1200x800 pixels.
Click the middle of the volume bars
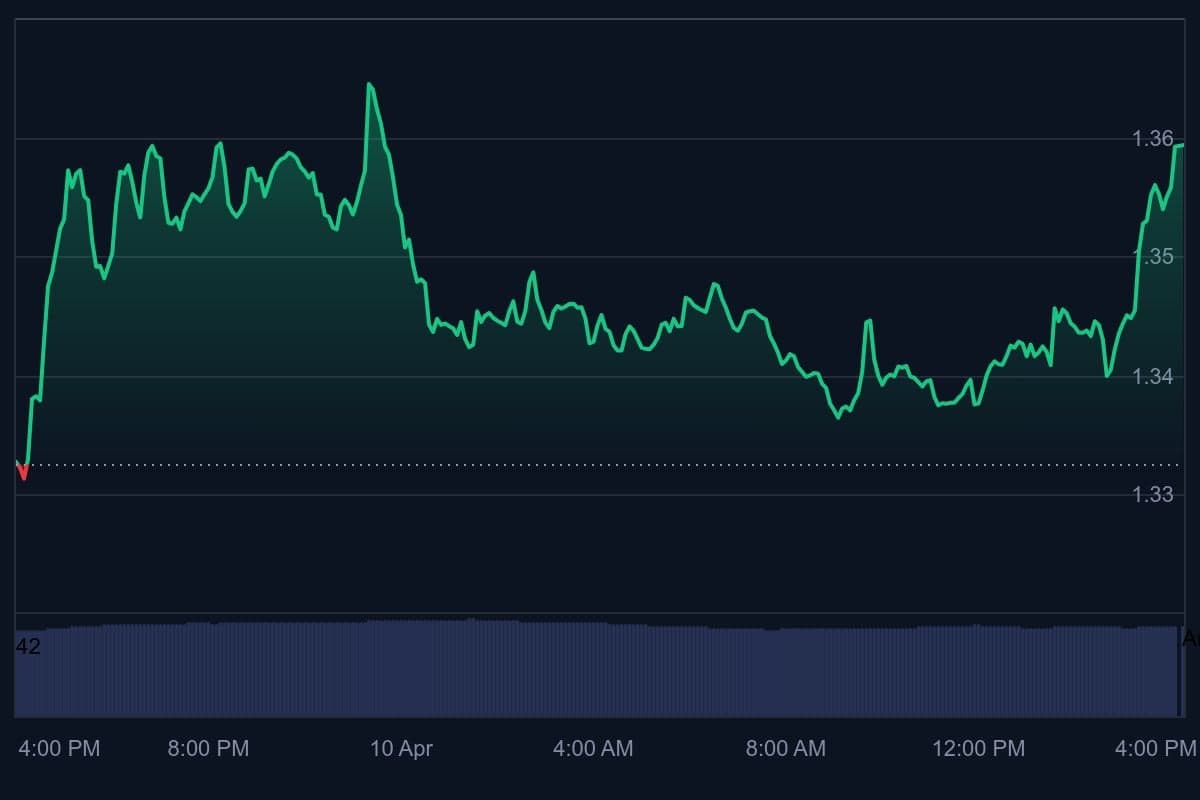(596, 670)
